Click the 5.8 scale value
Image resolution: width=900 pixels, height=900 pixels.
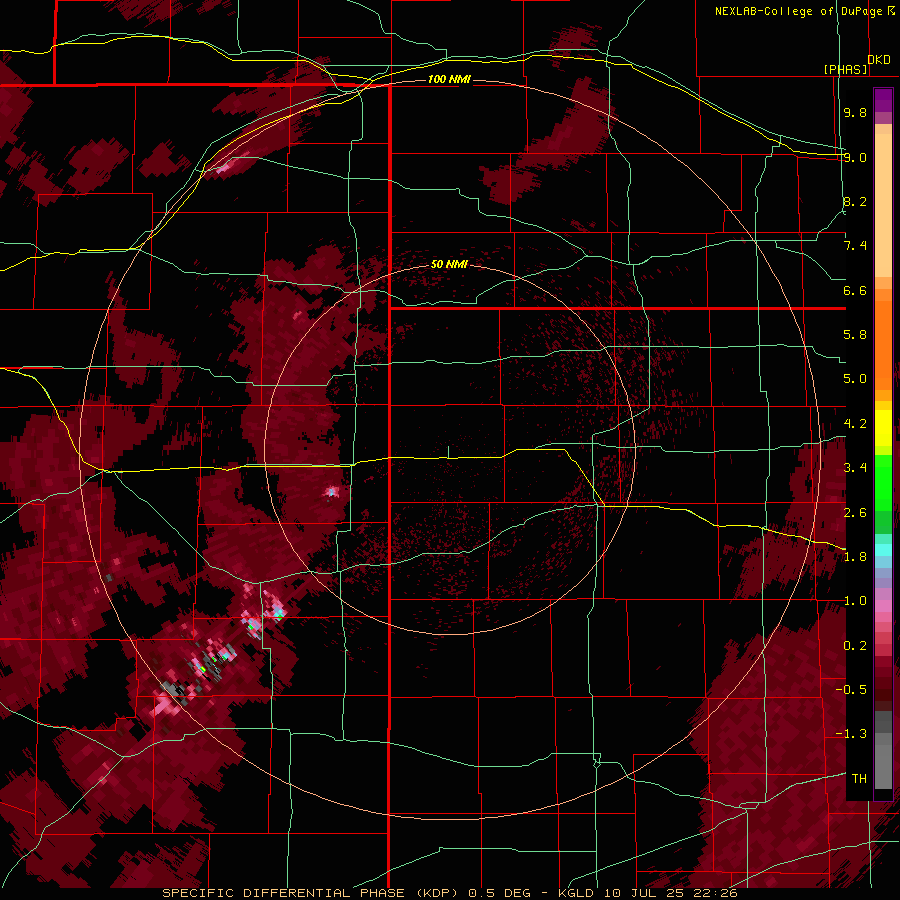[855, 335]
